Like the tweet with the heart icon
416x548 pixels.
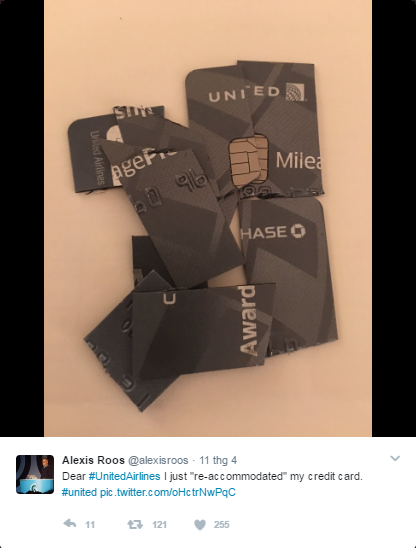coord(200,525)
